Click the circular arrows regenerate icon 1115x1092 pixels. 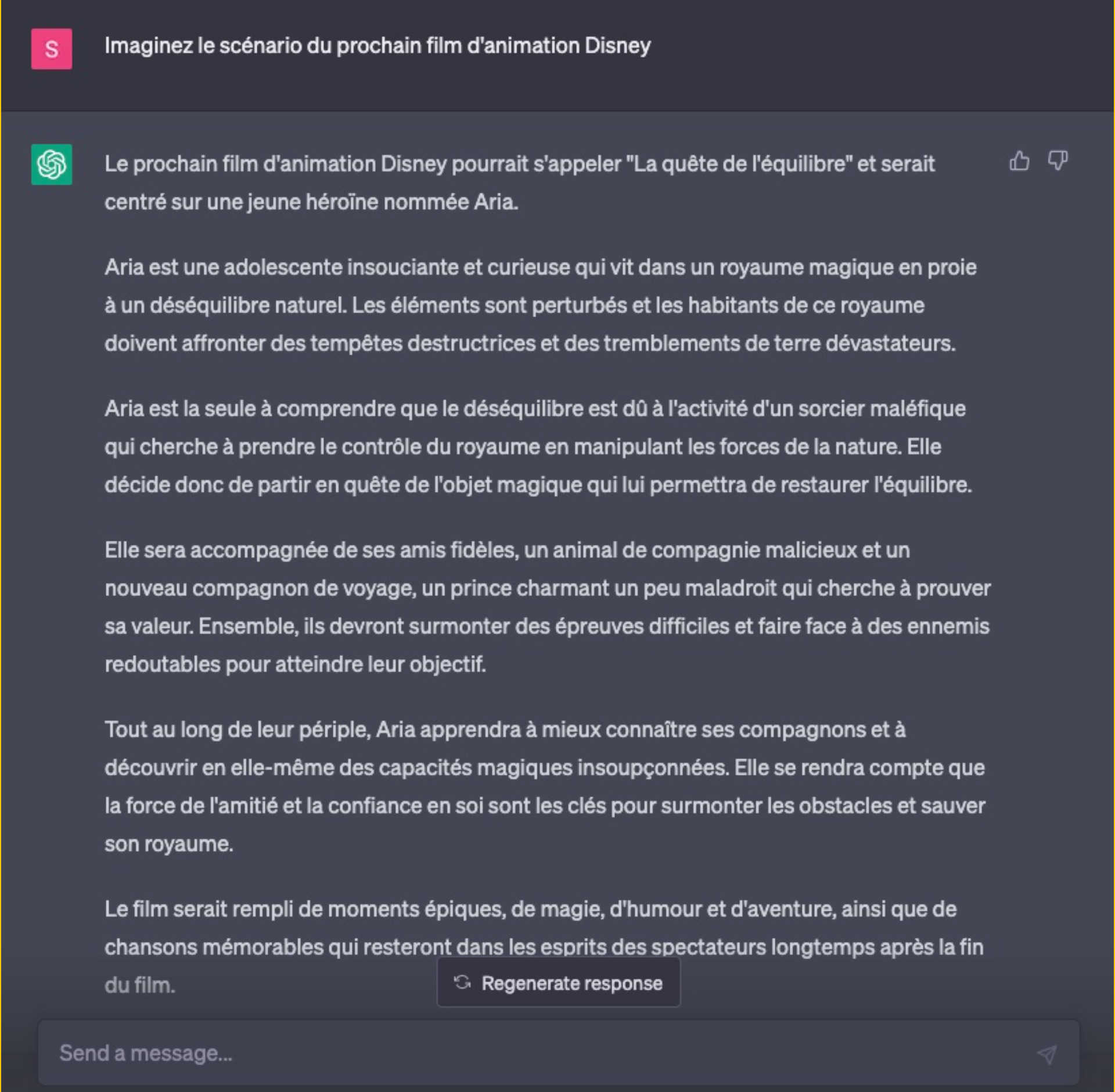pyautogui.click(x=462, y=982)
